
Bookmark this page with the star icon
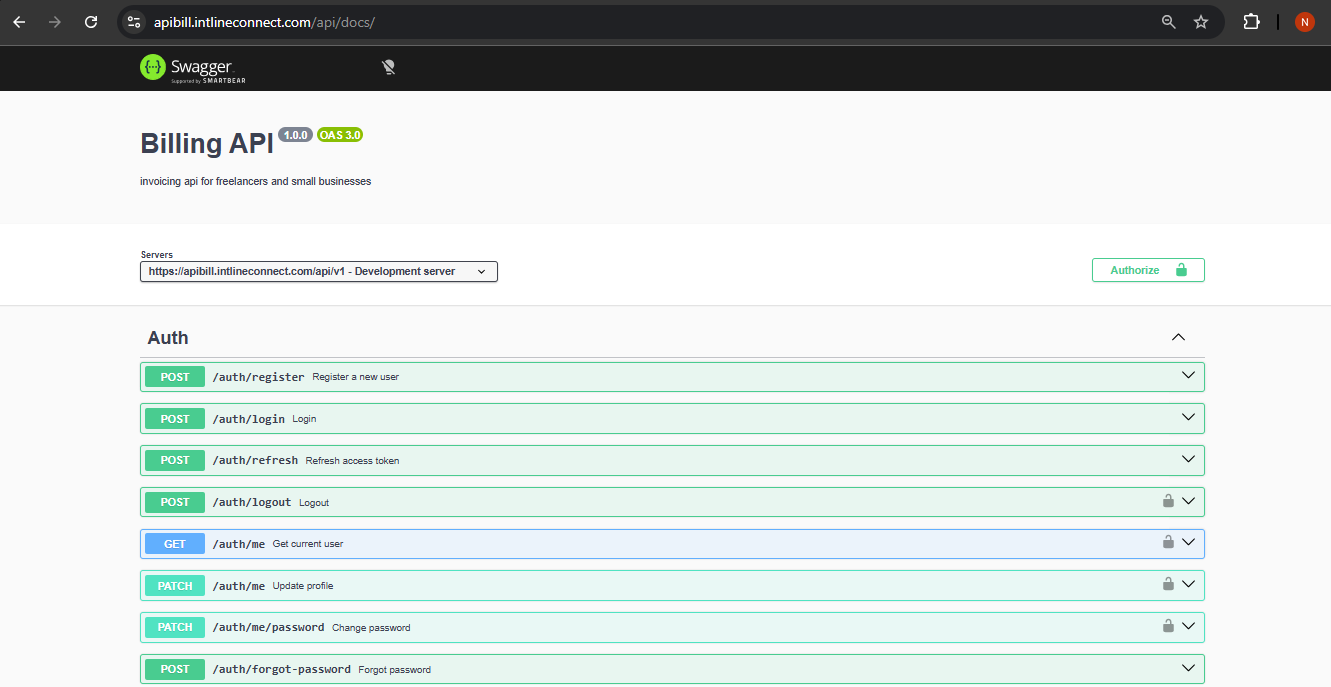1201,22
